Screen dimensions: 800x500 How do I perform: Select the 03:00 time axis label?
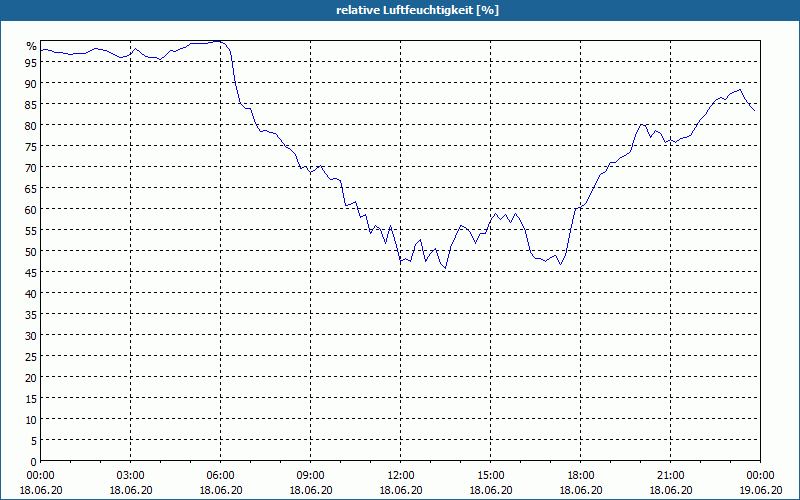[x=130, y=476]
